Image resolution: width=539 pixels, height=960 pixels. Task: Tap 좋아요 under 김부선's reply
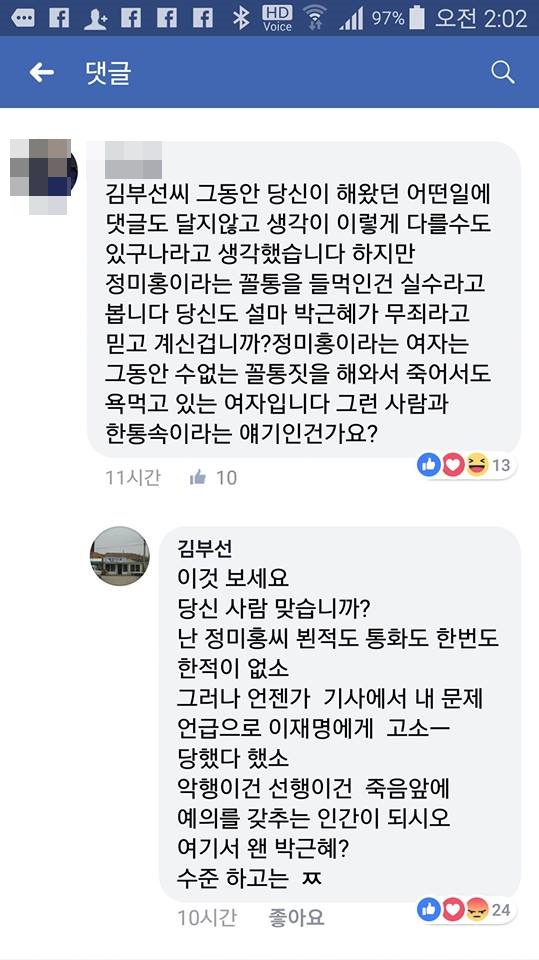(x=296, y=918)
